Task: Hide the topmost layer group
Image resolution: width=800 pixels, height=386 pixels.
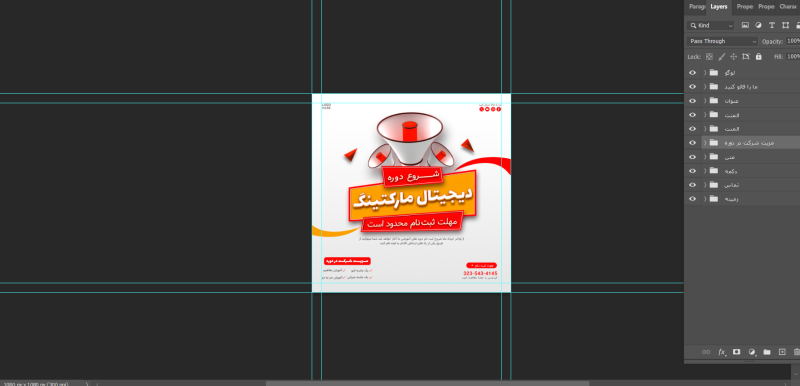Action: tap(692, 73)
